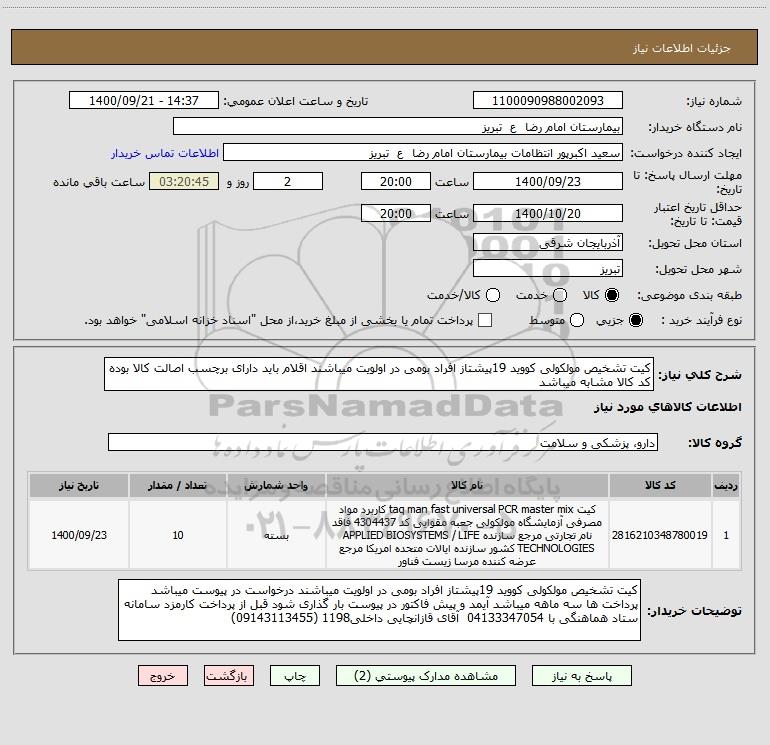The width and height of the screenshot is (770, 745).
Task: Click the price validity time 20:00 field
Action: 396,213
